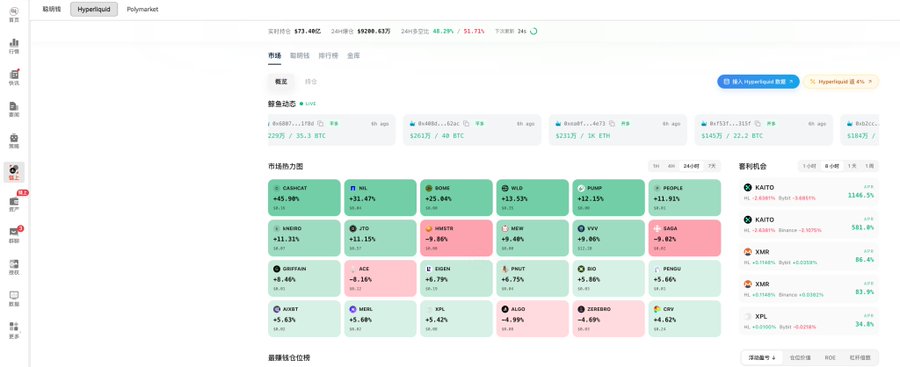Set arbitrage period to 8小时

[x=832, y=166]
